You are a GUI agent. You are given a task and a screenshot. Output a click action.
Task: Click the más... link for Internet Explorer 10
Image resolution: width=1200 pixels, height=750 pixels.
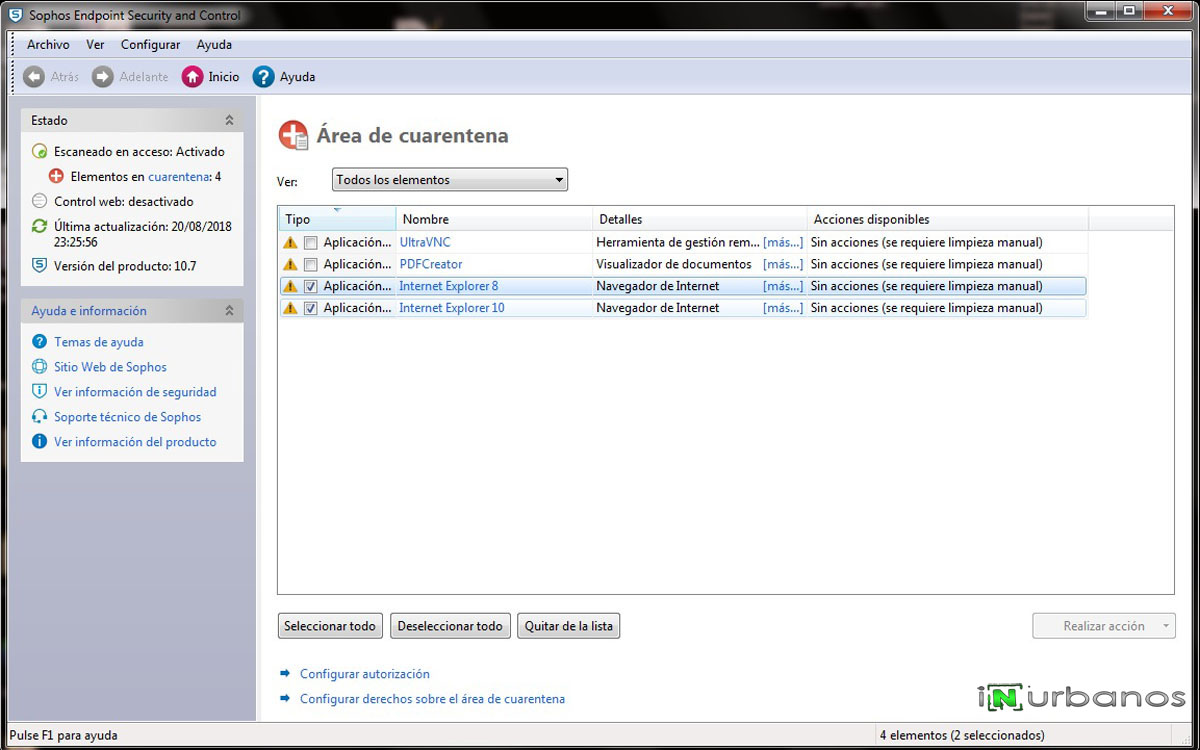click(783, 307)
